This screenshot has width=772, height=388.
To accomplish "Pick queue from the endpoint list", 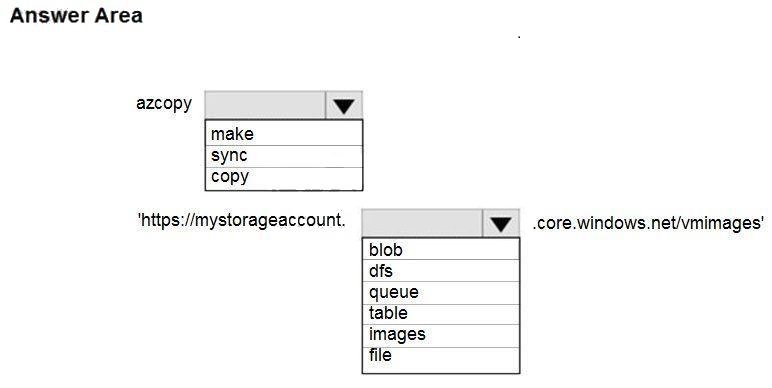I will pyautogui.click(x=441, y=292).
